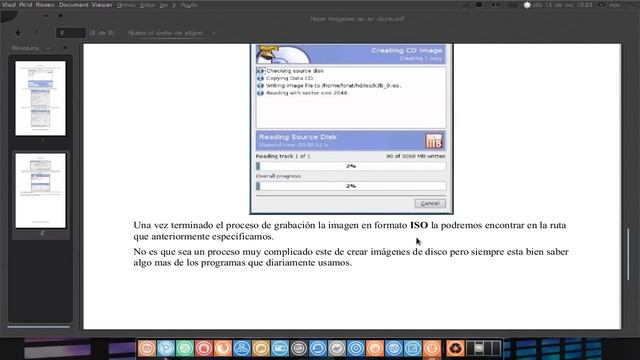Click the workspace switcher in dock

484,349
